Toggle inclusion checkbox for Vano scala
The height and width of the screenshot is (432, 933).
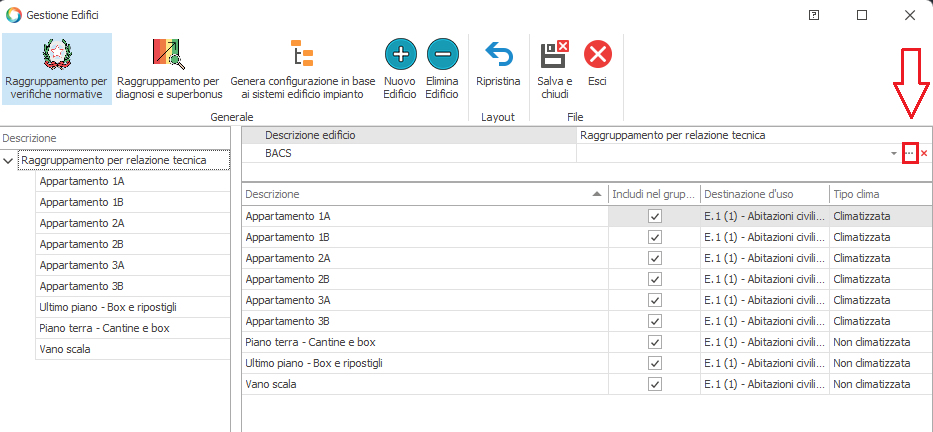655,384
